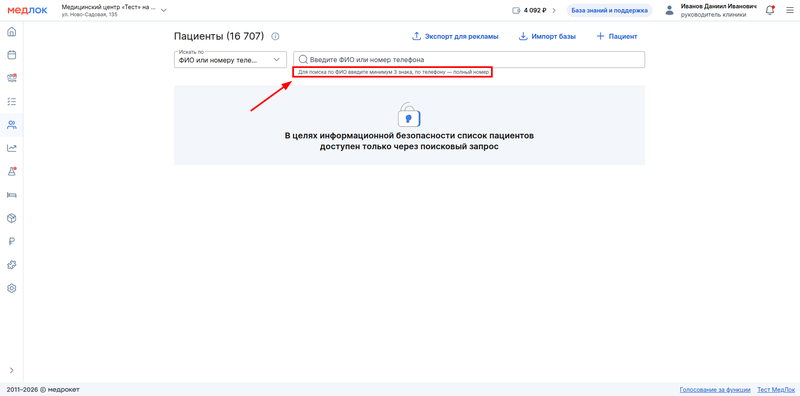Open the warehouse box icon in sidebar
This screenshot has height=396, width=800.
click(12, 218)
